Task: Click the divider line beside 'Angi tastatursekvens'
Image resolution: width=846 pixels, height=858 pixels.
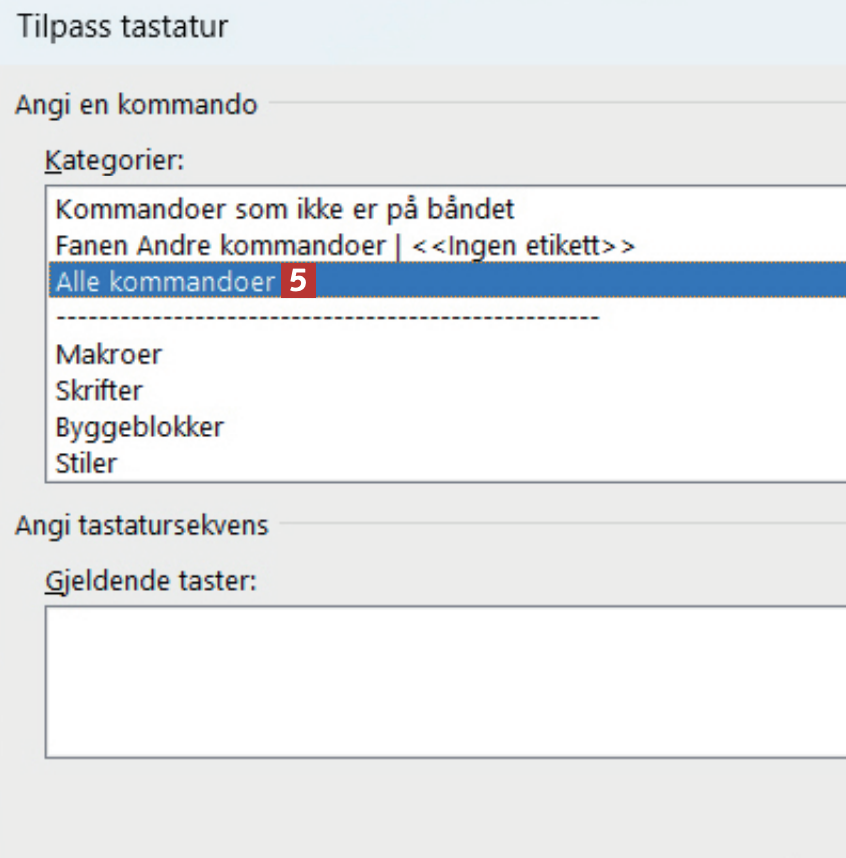Action: 560,525
